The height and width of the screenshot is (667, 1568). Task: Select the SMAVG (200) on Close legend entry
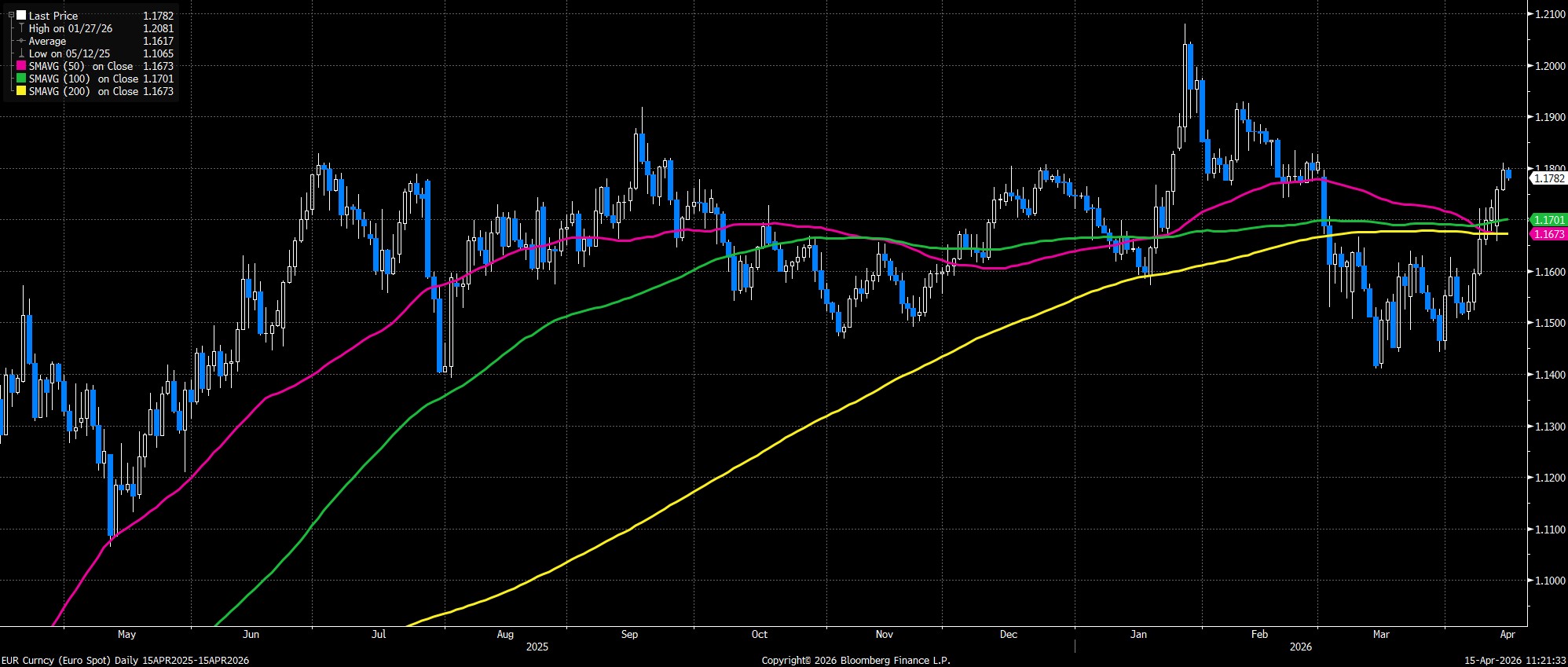click(83, 91)
